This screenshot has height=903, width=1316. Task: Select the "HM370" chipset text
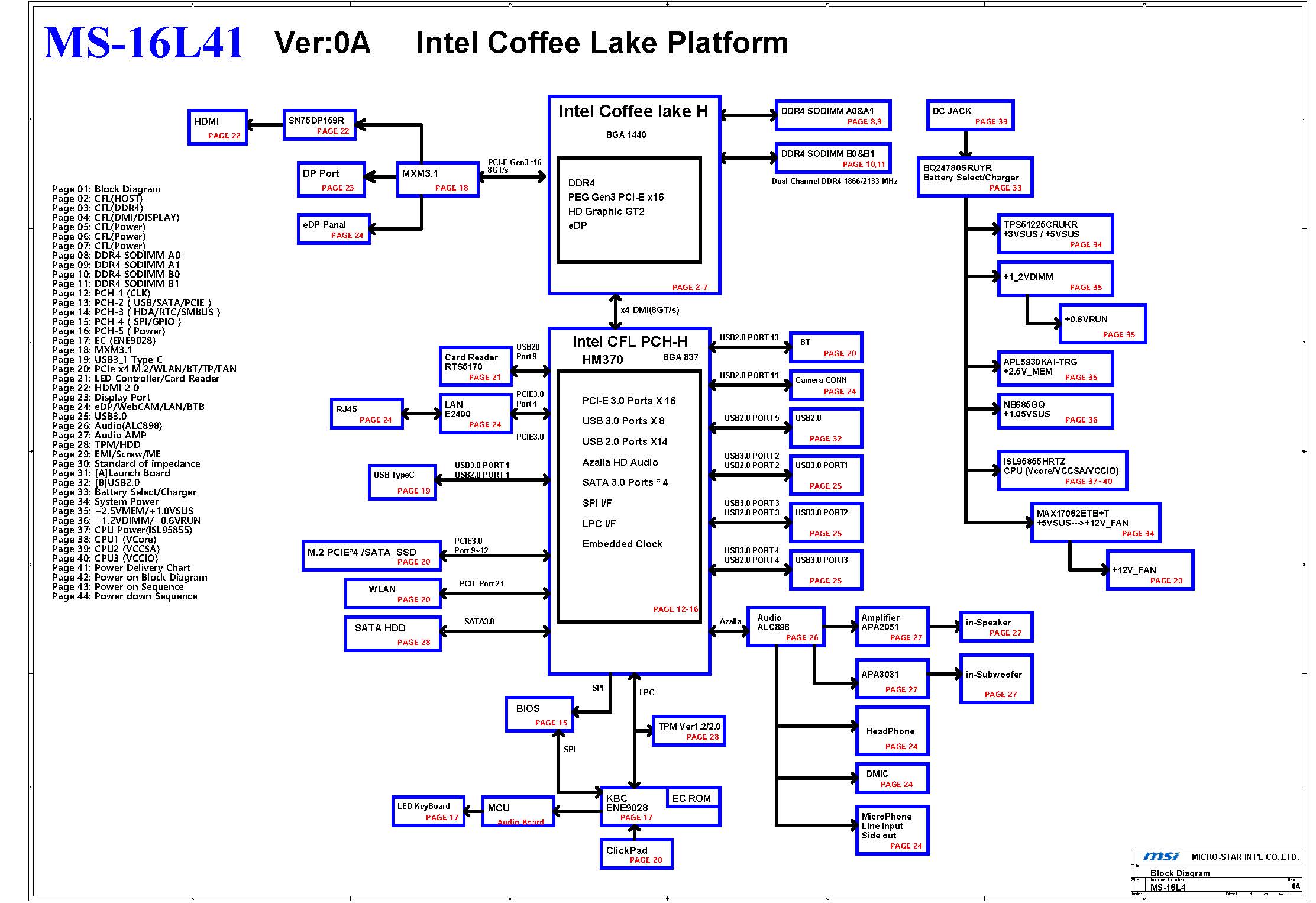pos(603,360)
